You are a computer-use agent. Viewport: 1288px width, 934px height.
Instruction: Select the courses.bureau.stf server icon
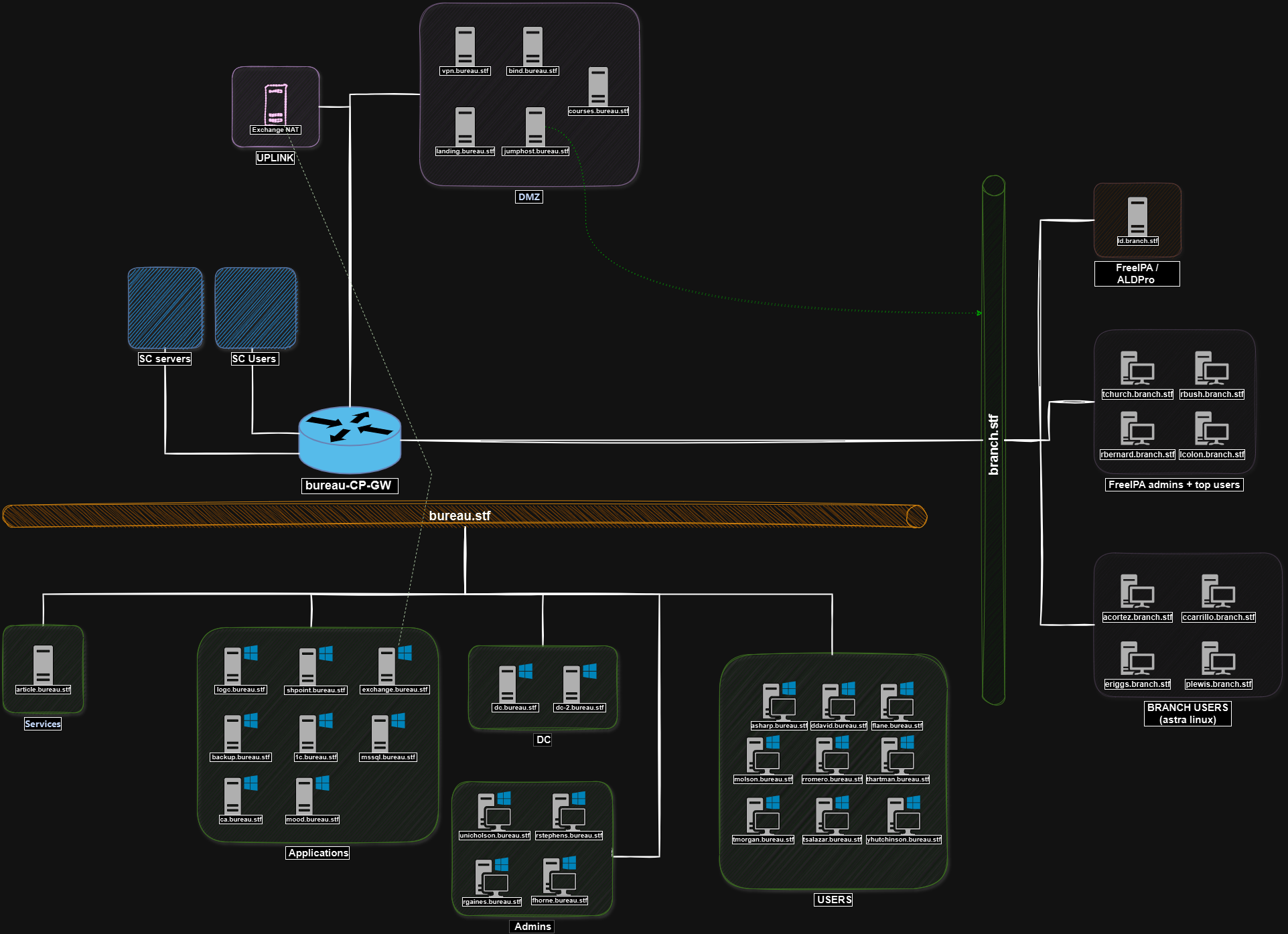[598, 86]
